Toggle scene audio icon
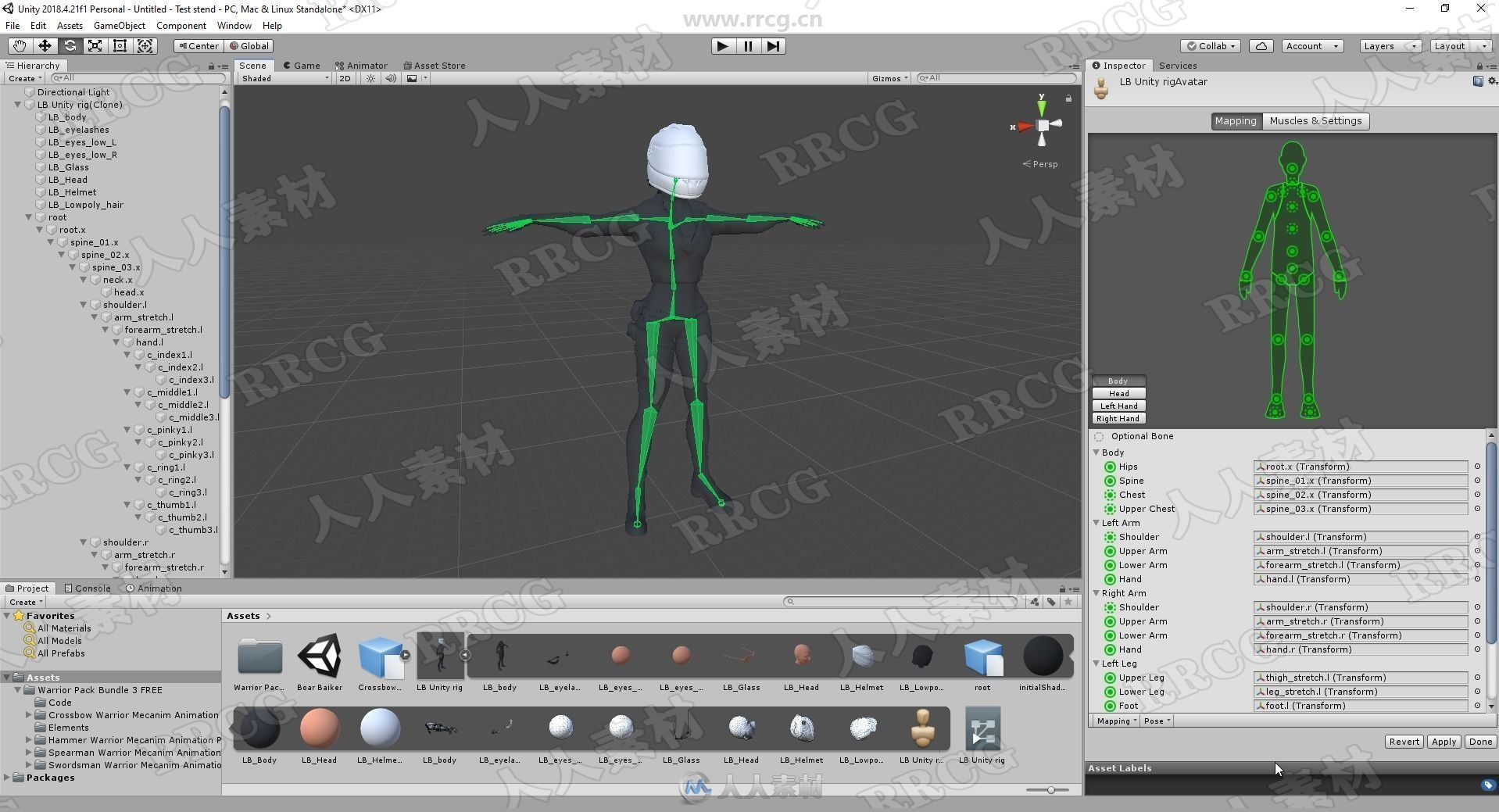The width and height of the screenshot is (1499, 812). [x=391, y=78]
